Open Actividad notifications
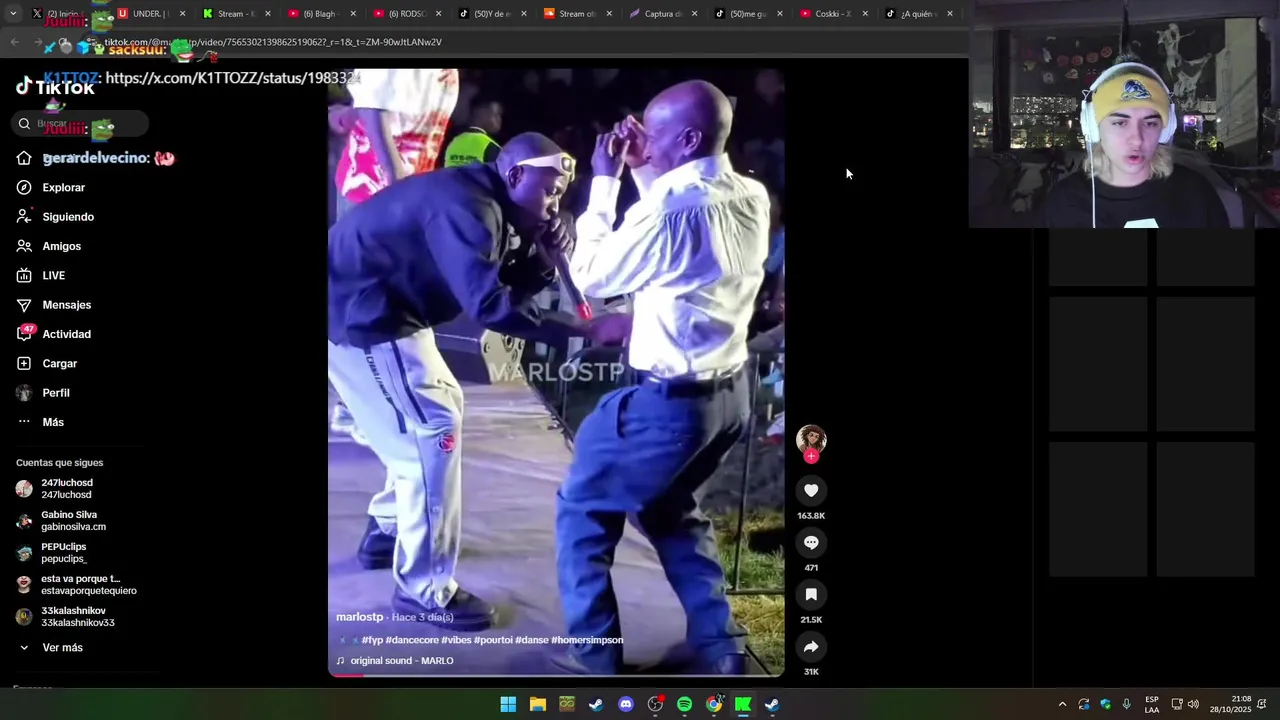 pos(66,334)
